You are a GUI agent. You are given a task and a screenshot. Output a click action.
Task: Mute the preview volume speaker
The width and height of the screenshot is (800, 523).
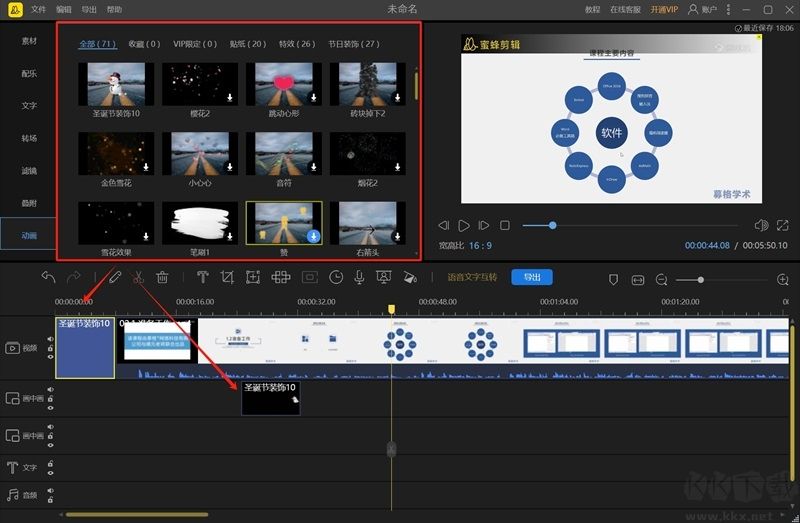click(x=761, y=225)
